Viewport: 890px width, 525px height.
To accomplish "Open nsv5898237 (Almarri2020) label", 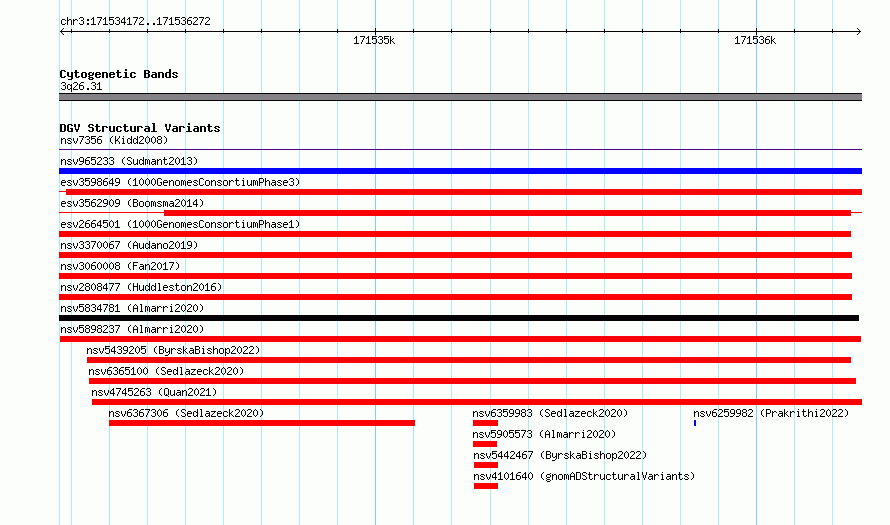I will tap(132, 329).
